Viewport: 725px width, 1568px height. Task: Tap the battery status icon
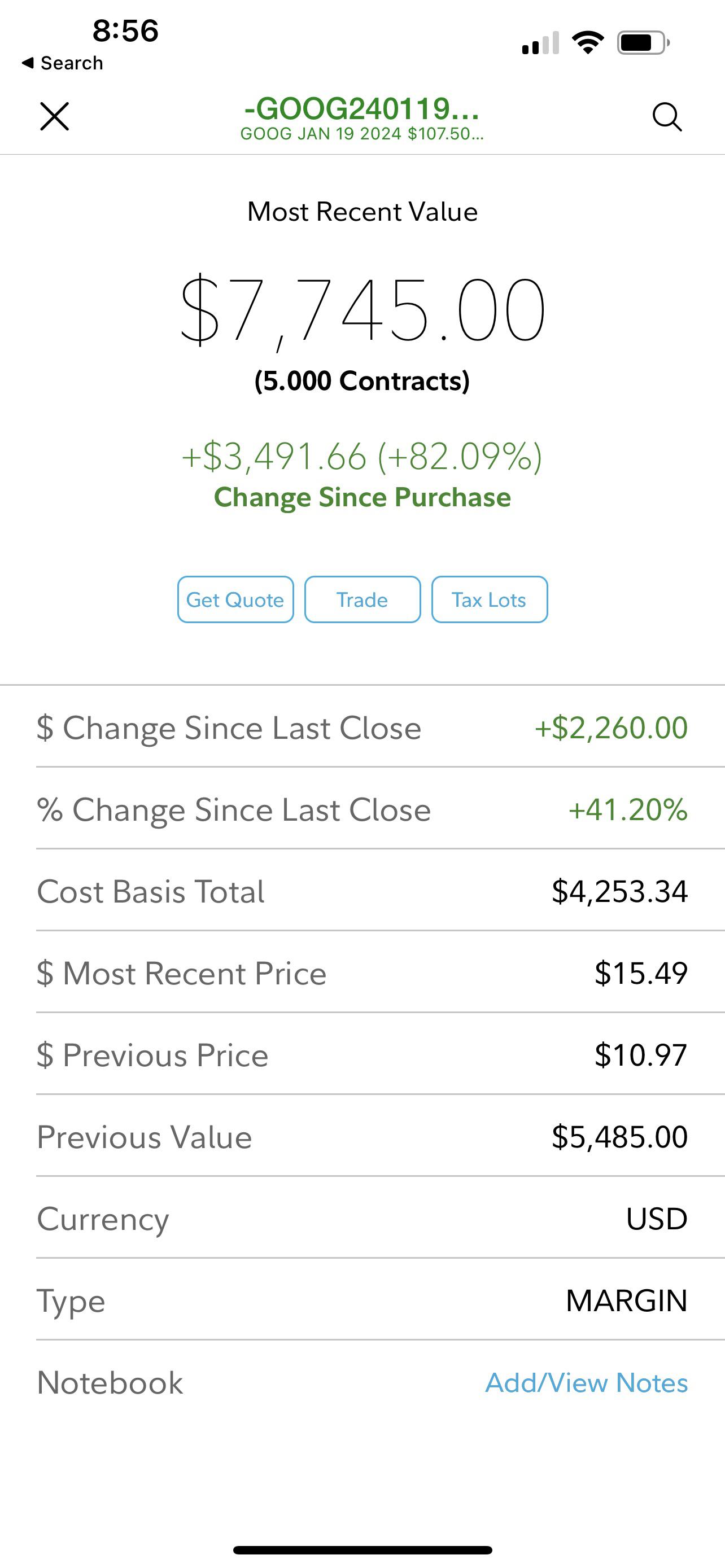coord(644,42)
